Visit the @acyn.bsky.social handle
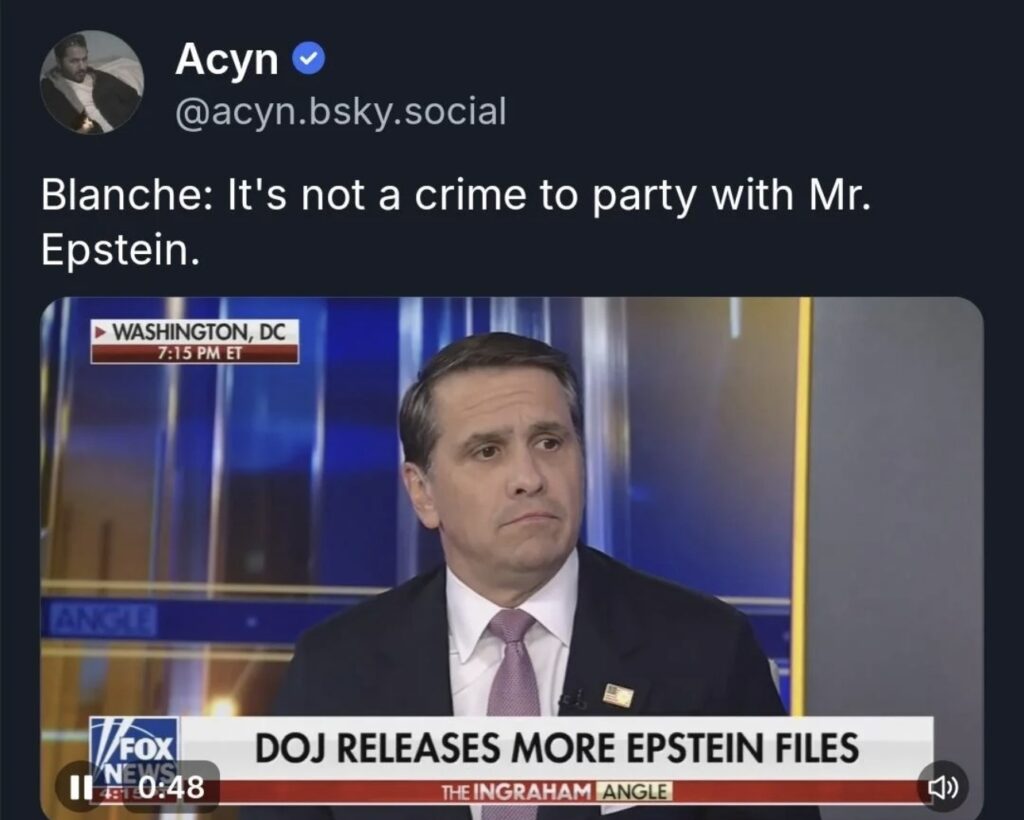This screenshot has height=820, width=1024. click(x=340, y=111)
